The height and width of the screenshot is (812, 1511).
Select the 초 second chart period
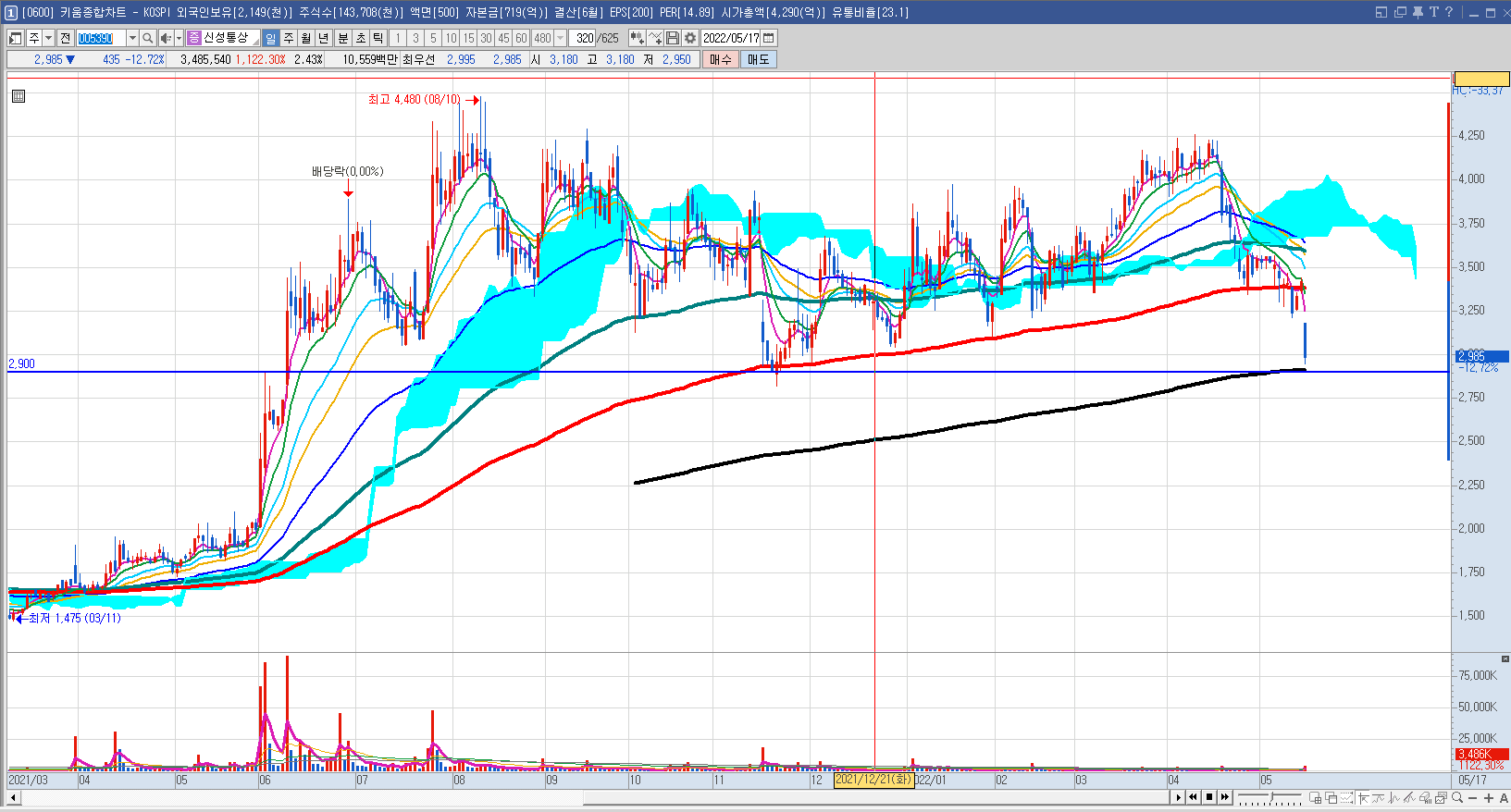(360, 38)
